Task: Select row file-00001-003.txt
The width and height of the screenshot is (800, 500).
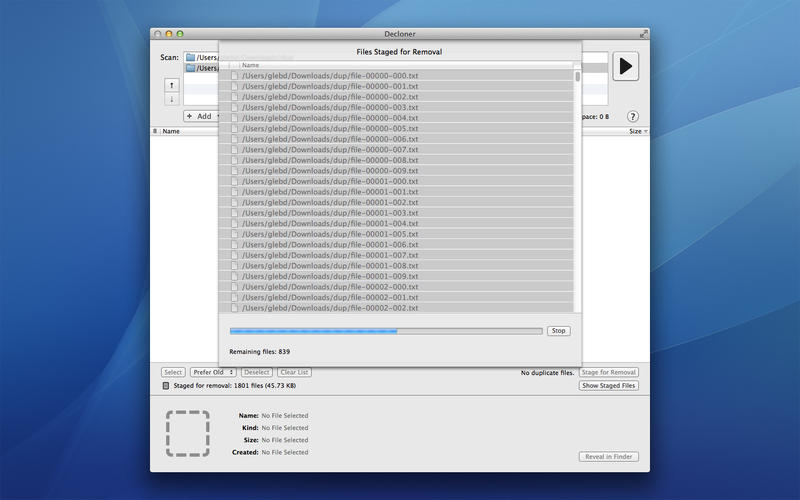Action: coord(396,213)
